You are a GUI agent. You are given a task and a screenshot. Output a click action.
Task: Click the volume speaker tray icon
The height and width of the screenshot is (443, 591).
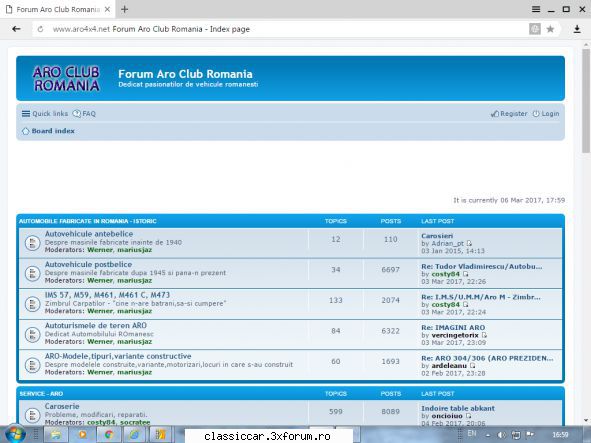tap(501, 435)
